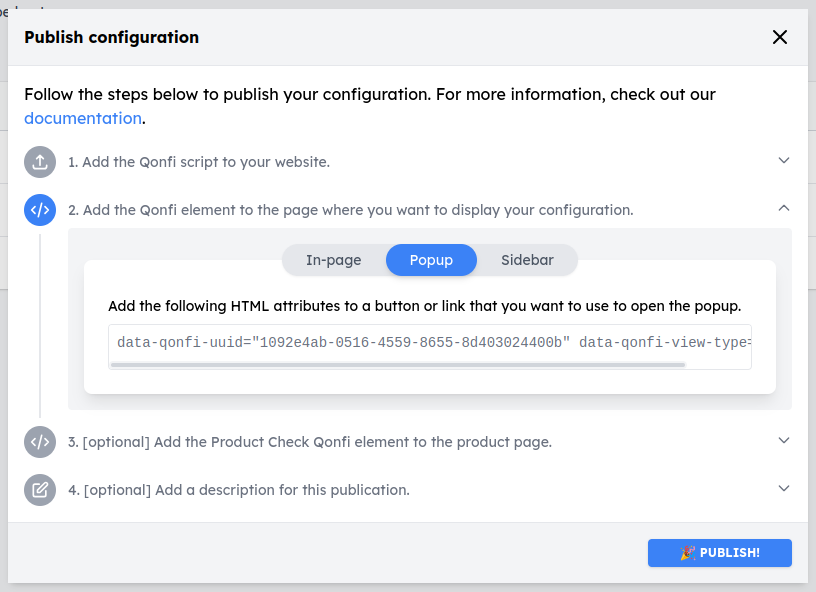
Task: Collapse step 2 chevron for Qonfi element
Action: (784, 208)
